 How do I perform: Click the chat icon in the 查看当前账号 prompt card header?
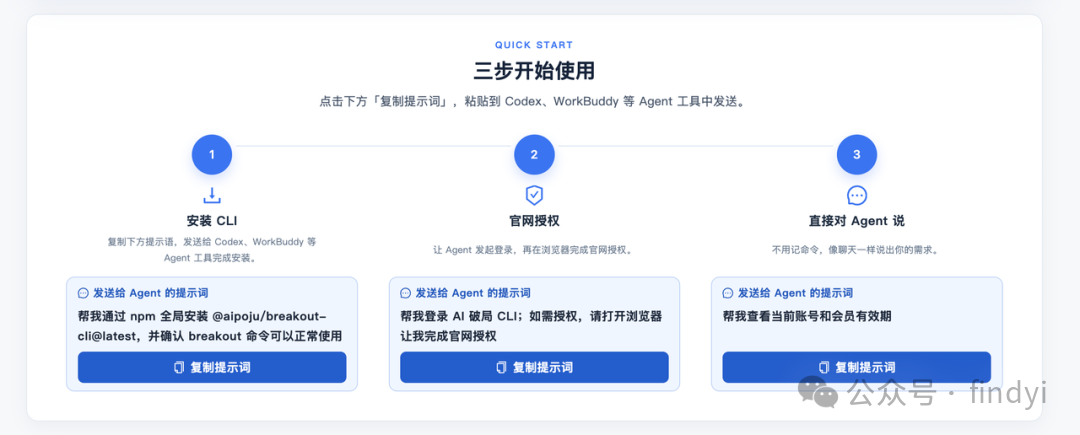(x=728, y=293)
